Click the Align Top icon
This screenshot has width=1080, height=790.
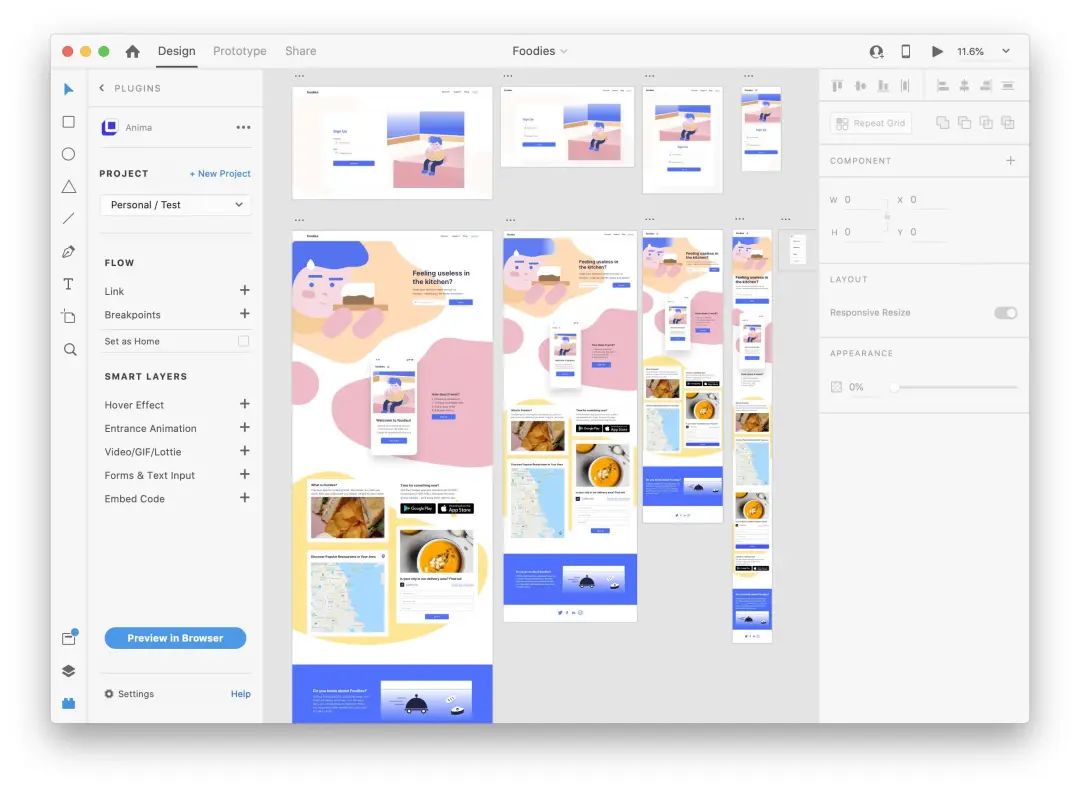(x=837, y=86)
